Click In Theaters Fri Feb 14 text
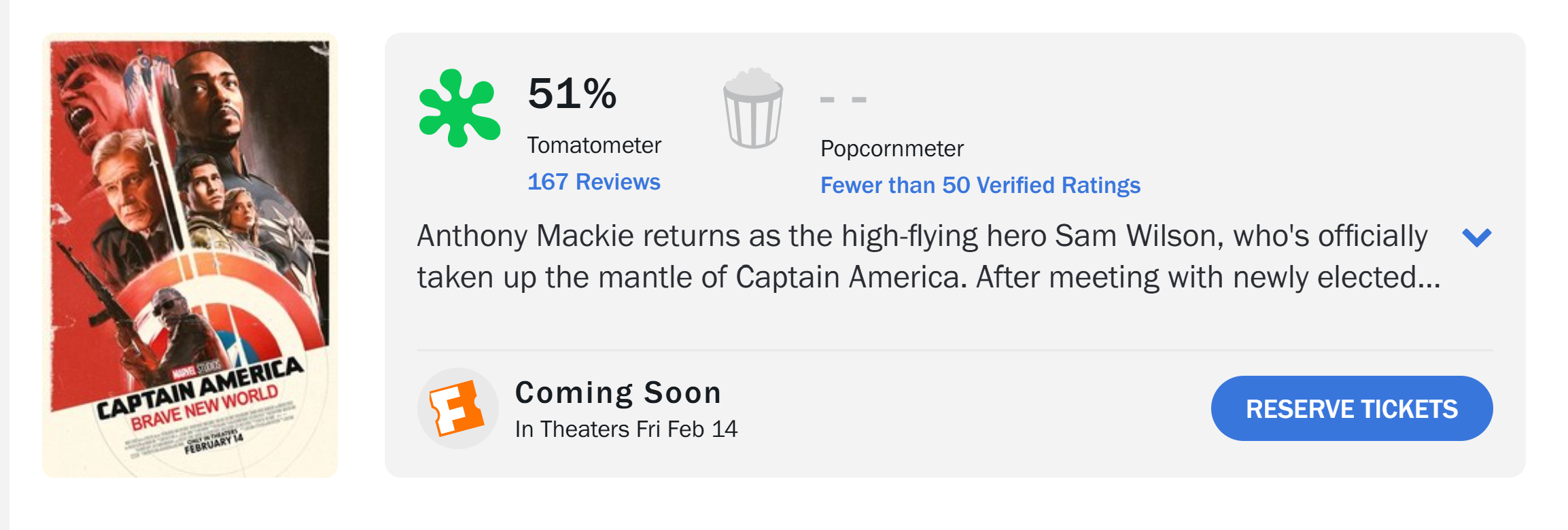 pos(625,429)
